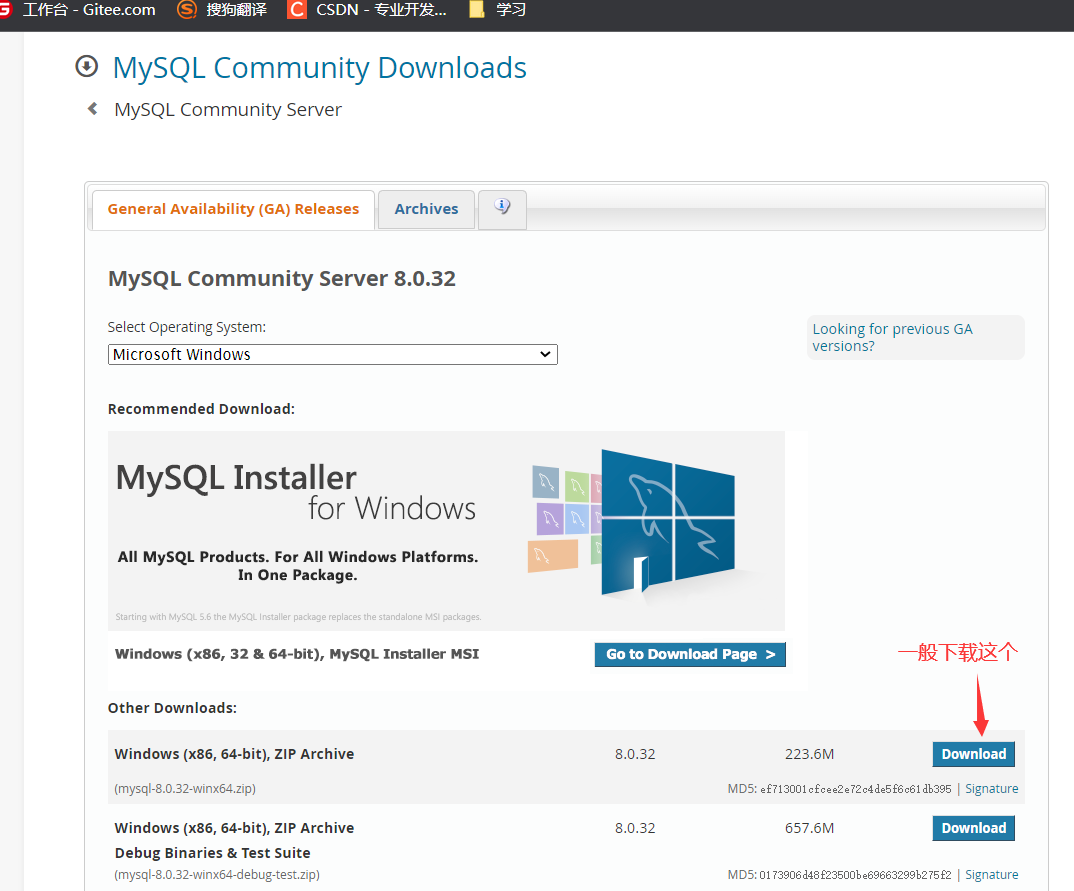Click the 搜狗翻译 bookmark label
The height and width of the screenshot is (891, 1074).
(x=236, y=10)
